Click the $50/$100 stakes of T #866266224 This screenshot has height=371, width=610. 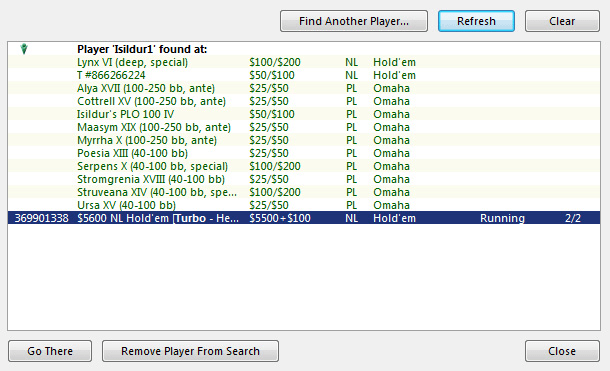272,75
